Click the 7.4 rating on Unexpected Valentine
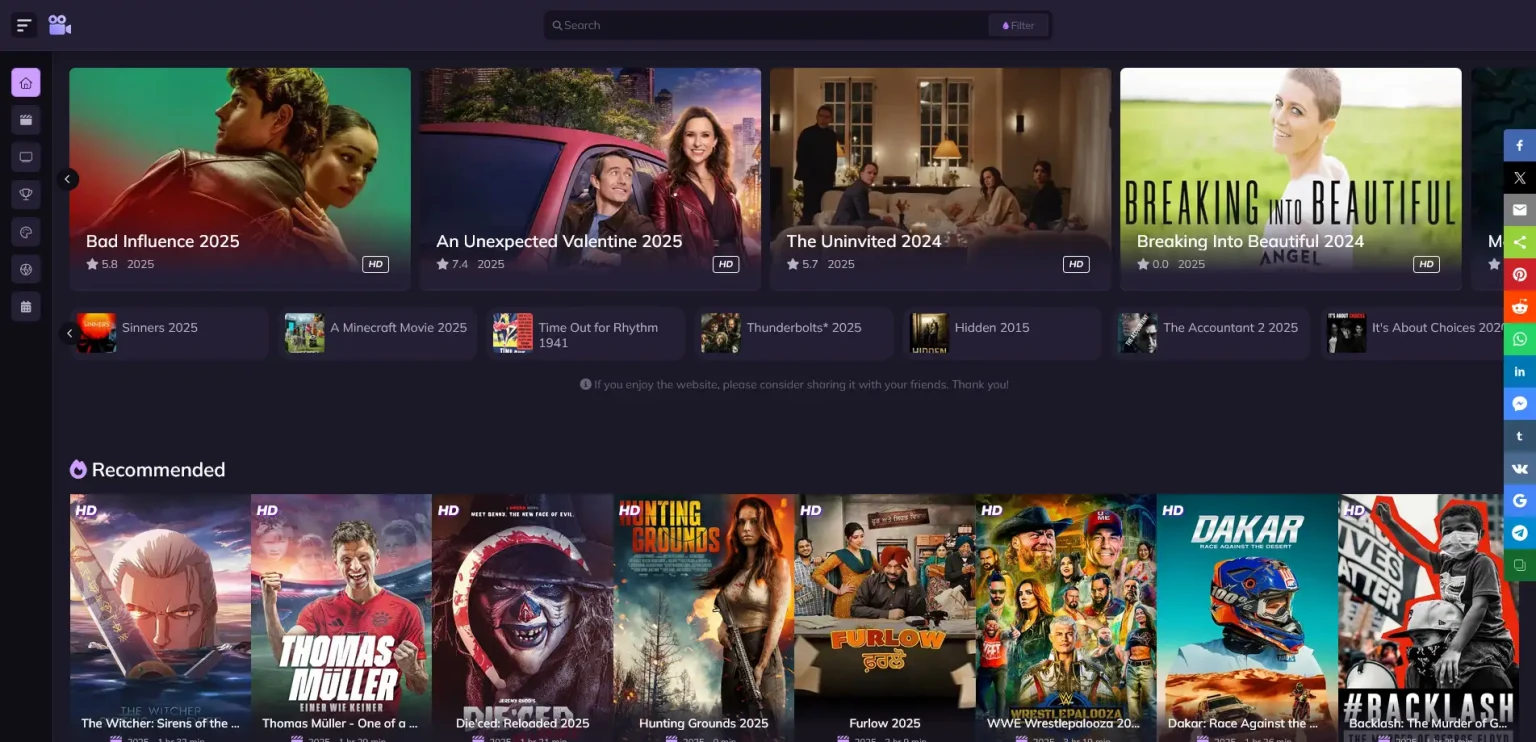The width and height of the screenshot is (1536, 742). click(x=452, y=264)
